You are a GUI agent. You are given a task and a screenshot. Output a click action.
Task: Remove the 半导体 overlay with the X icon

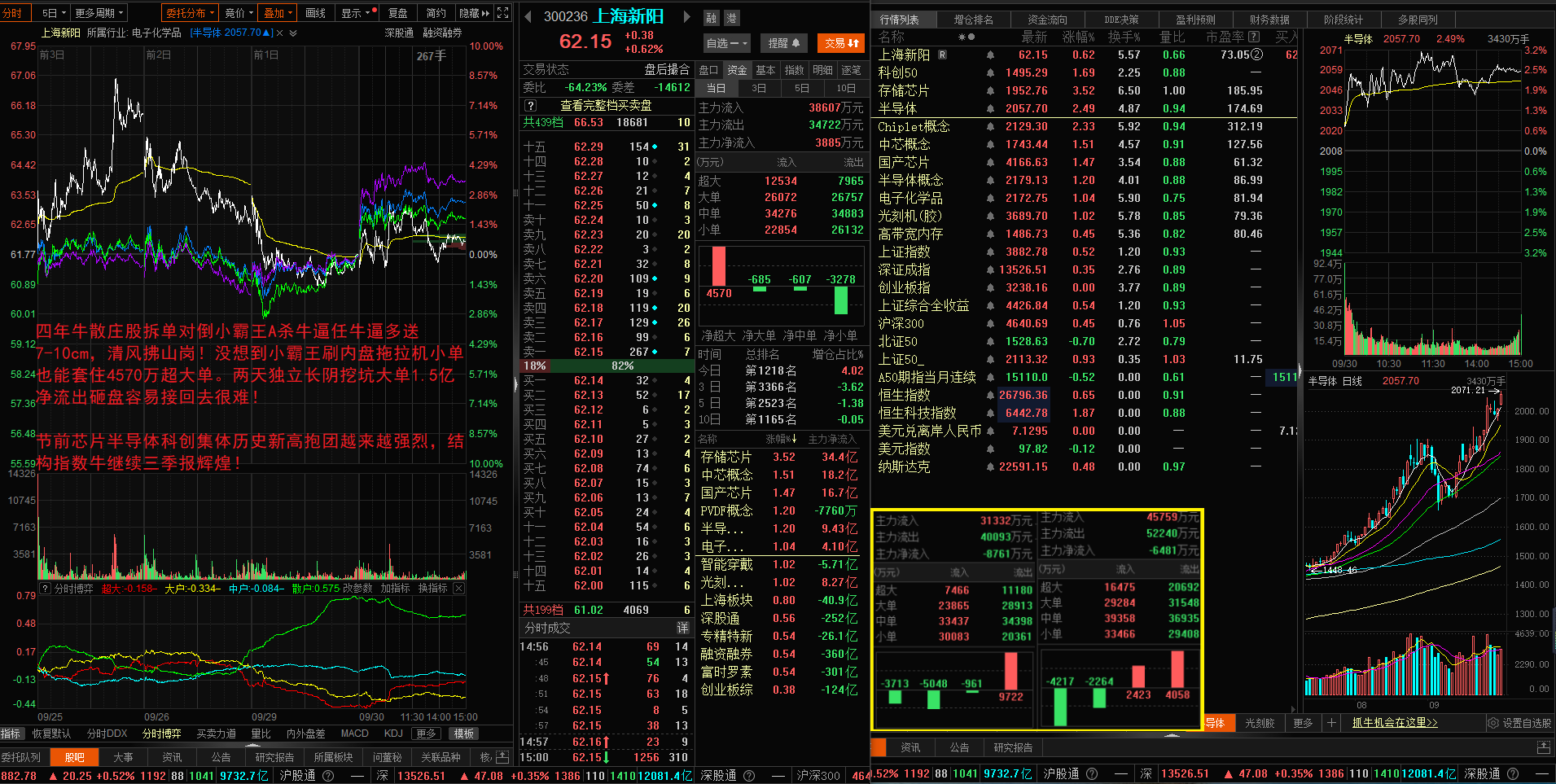280,33
